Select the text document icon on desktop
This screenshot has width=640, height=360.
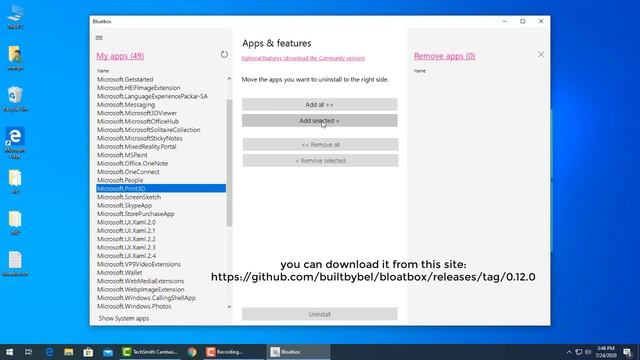pyautogui.click(x=15, y=264)
